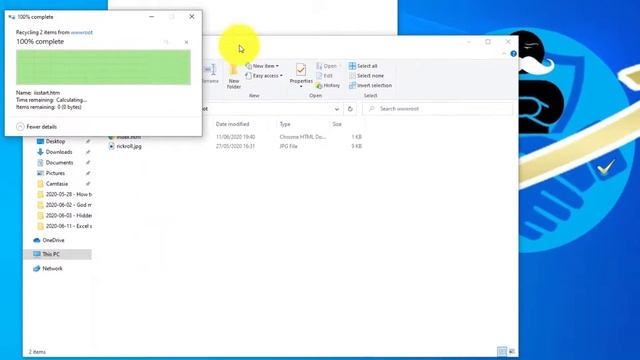Viewport: 640px width, 360px height.
Task: Open the address bar history dropdown
Action: (x=337, y=109)
